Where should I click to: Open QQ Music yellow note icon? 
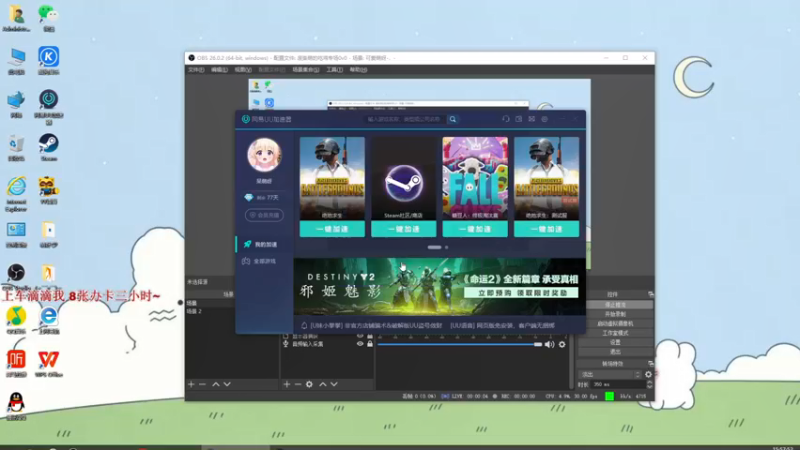point(16,320)
